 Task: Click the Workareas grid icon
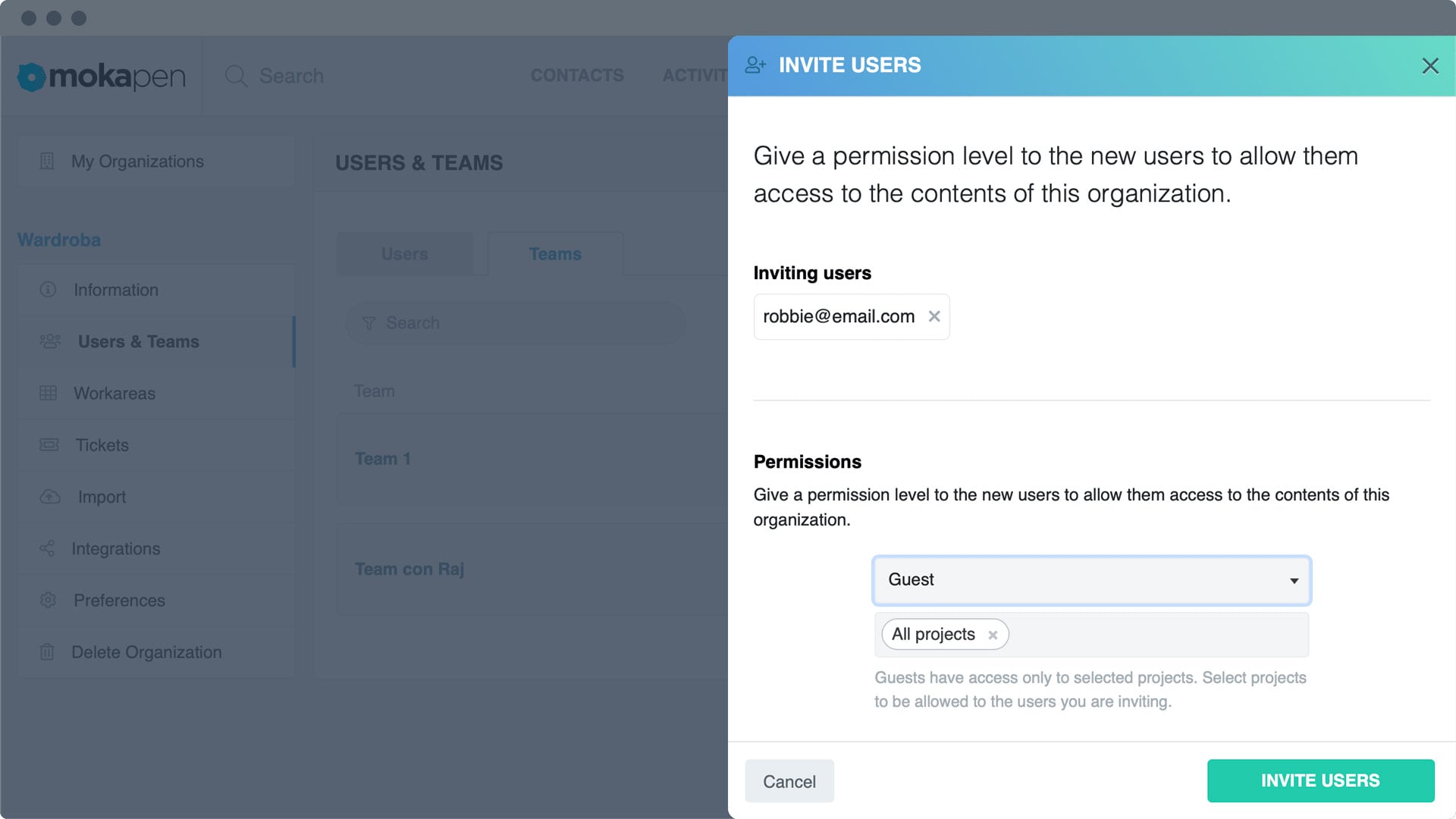49,393
